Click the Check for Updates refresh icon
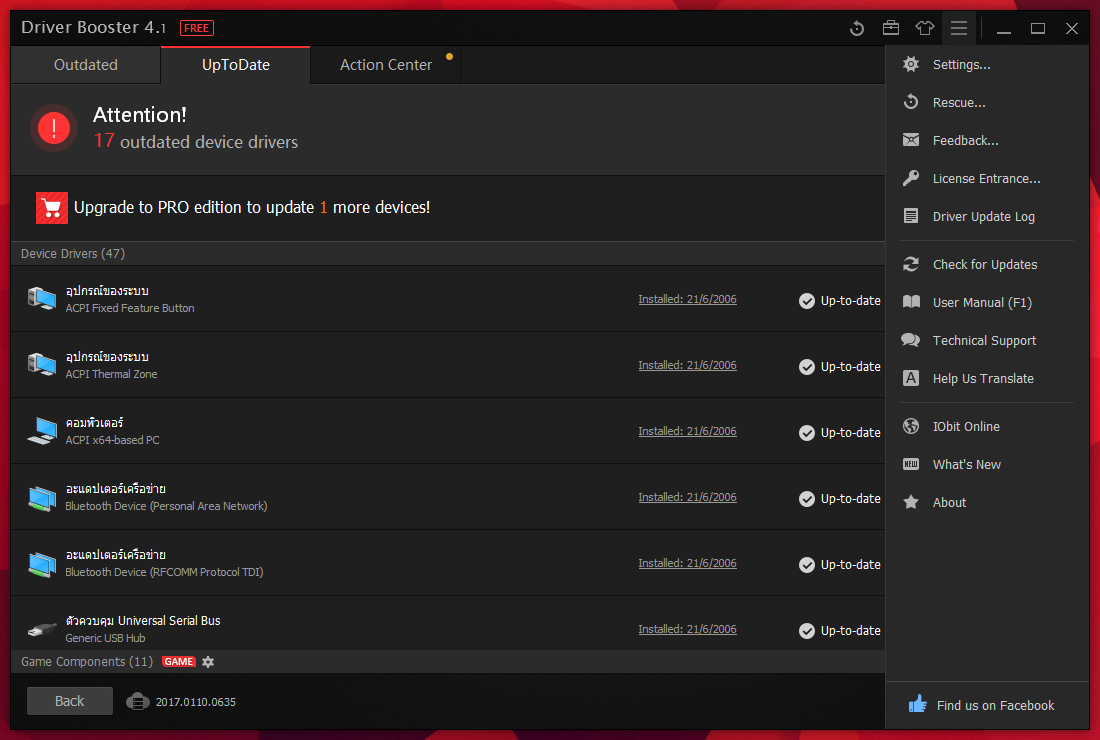The height and width of the screenshot is (740, 1100). click(911, 264)
